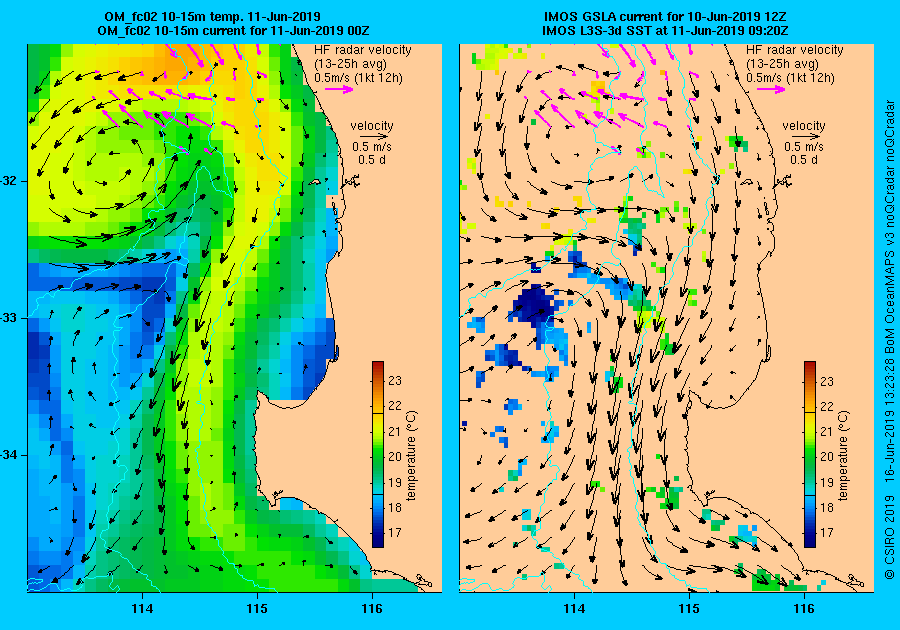Click the '18' colorbar tick label, right map
Image resolution: width=900 pixels, height=630 pixels.
[827, 507]
